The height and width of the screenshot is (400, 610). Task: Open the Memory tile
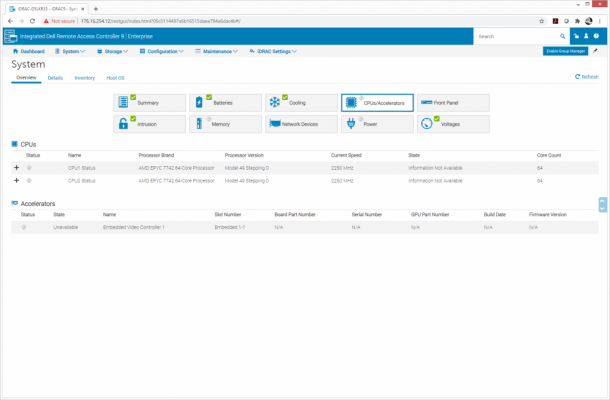pos(225,124)
